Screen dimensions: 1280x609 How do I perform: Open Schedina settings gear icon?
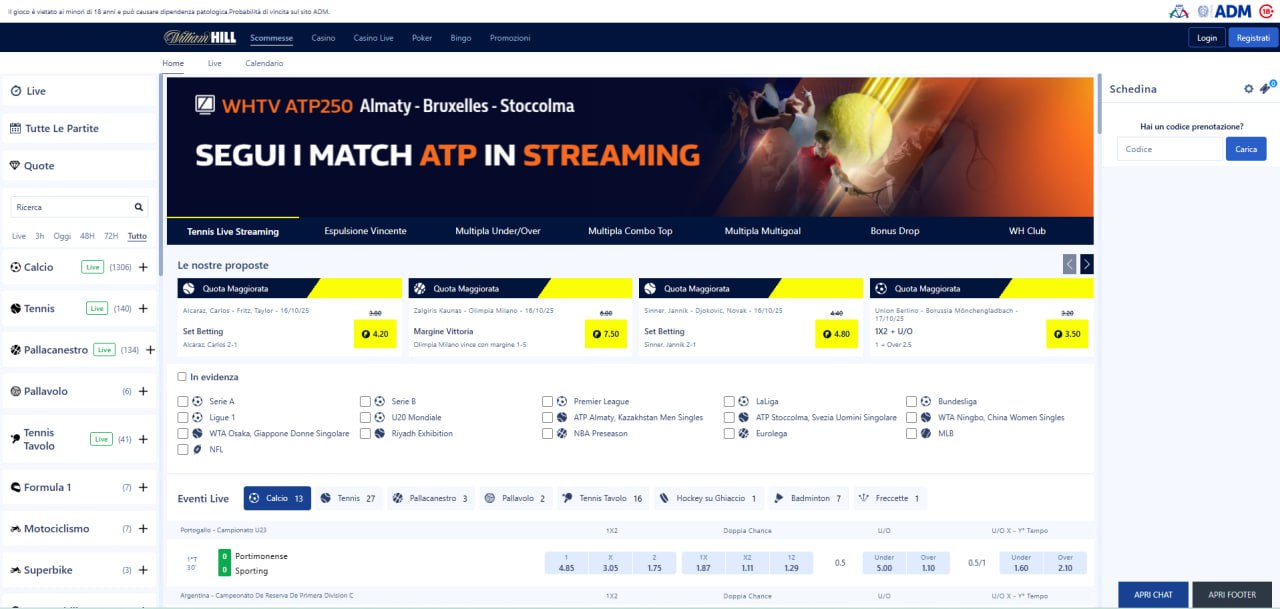pyautogui.click(x=1248, y=88)
